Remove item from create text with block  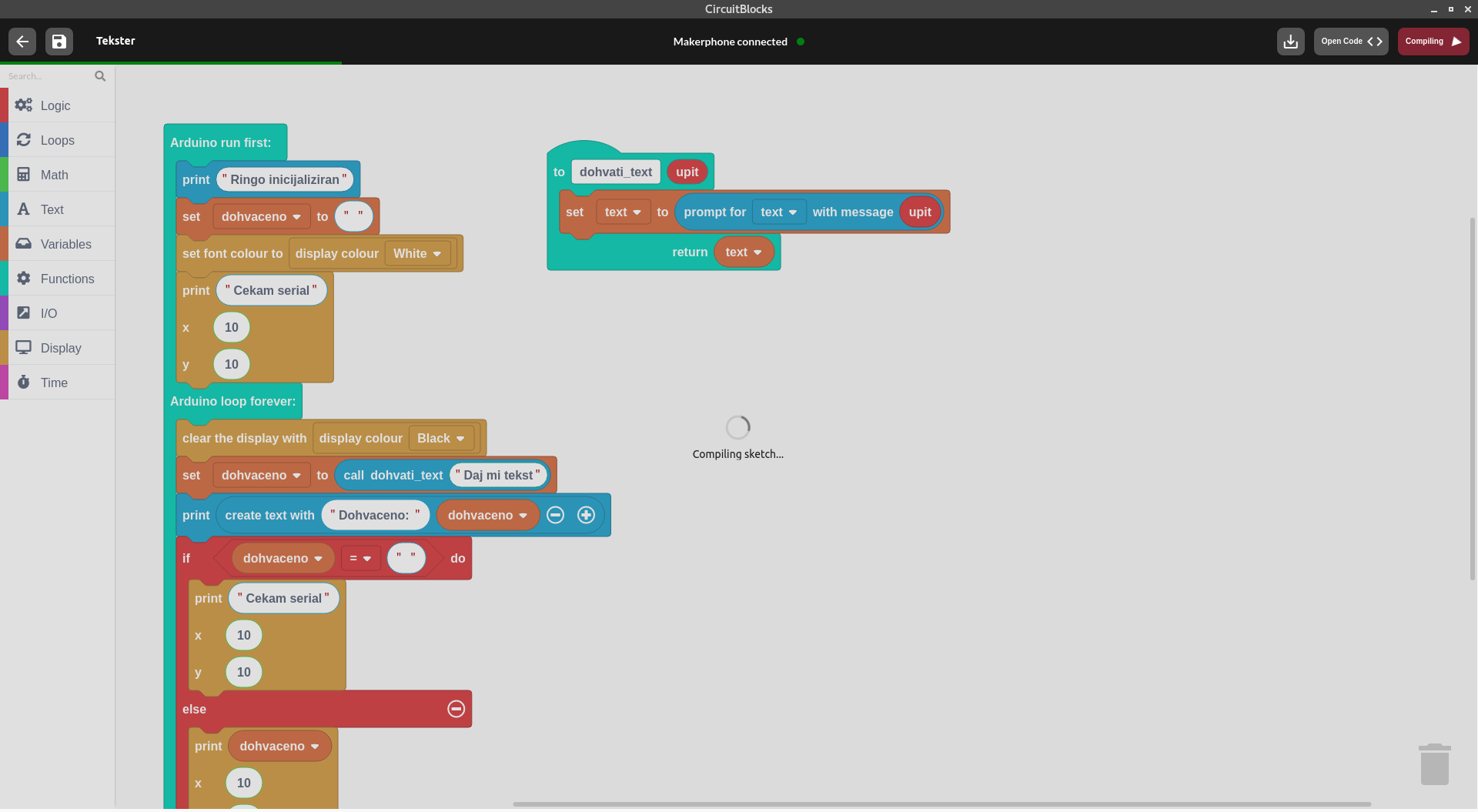[556, 516]
